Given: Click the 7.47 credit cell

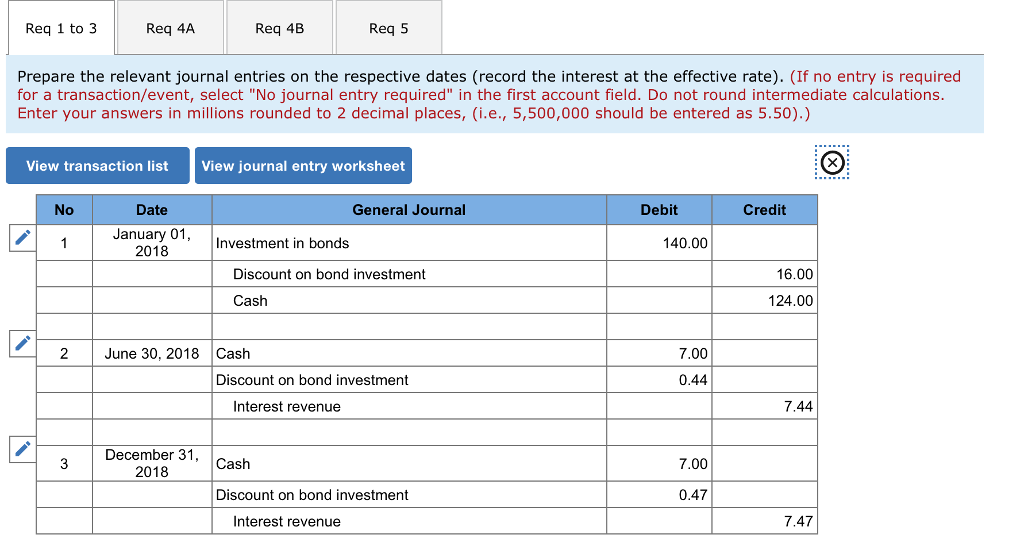Looking at the screenshot, I should (x=765, y=521).
